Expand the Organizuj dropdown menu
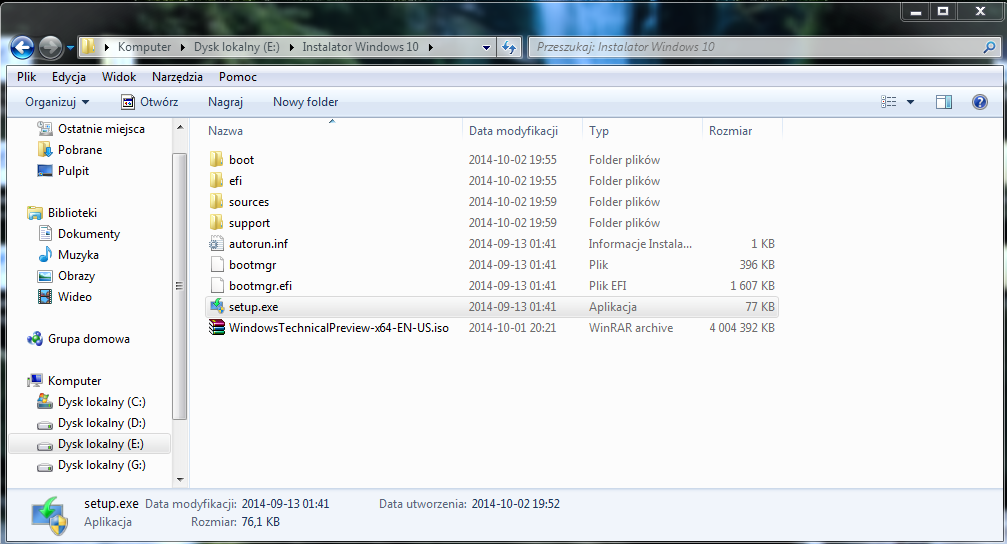The width and height of the screenshot is (1007, 544). [x=57, y=102]
